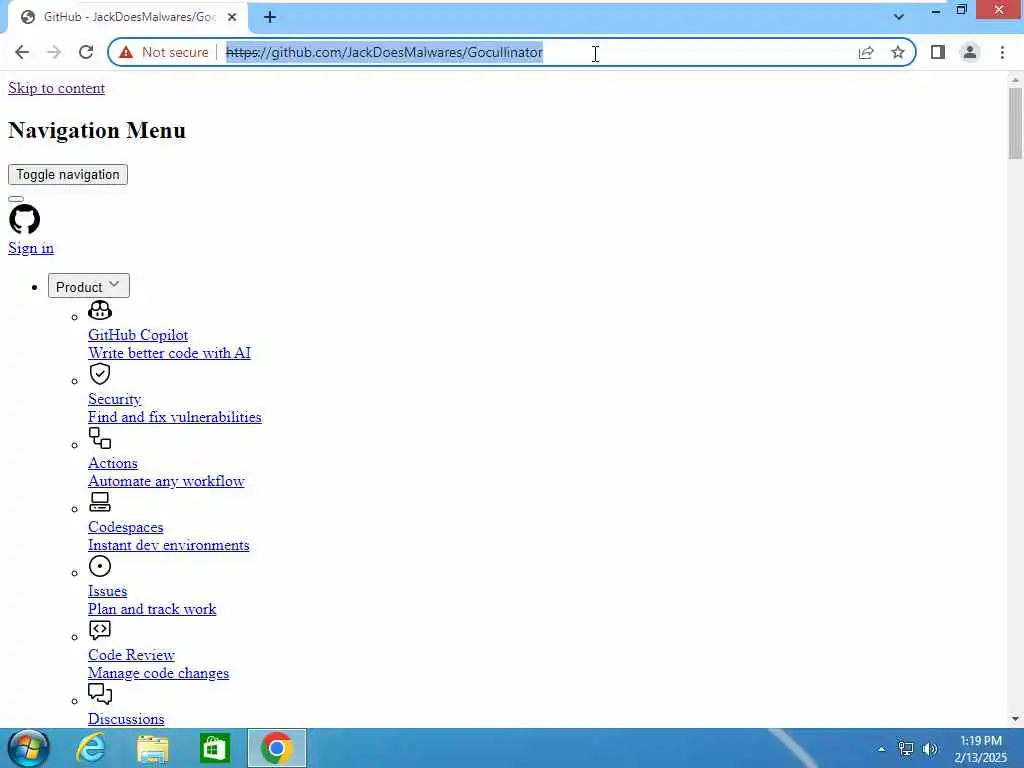Screen dimensions: 1024x768
Task: Click Plan and track work link
Action: pos(152,609)
